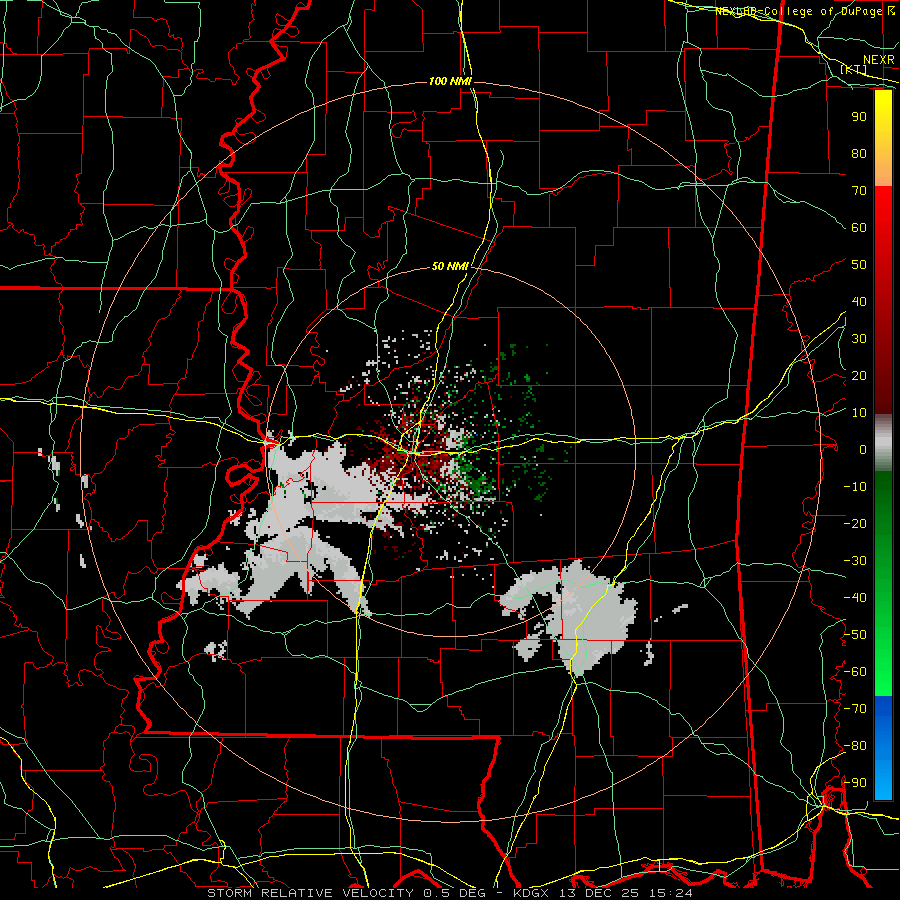Image resolution: width=900 pixels, height=900 pixels.
Task: Click the -20 value on velocity scale
Action: (x=855, y=524)
